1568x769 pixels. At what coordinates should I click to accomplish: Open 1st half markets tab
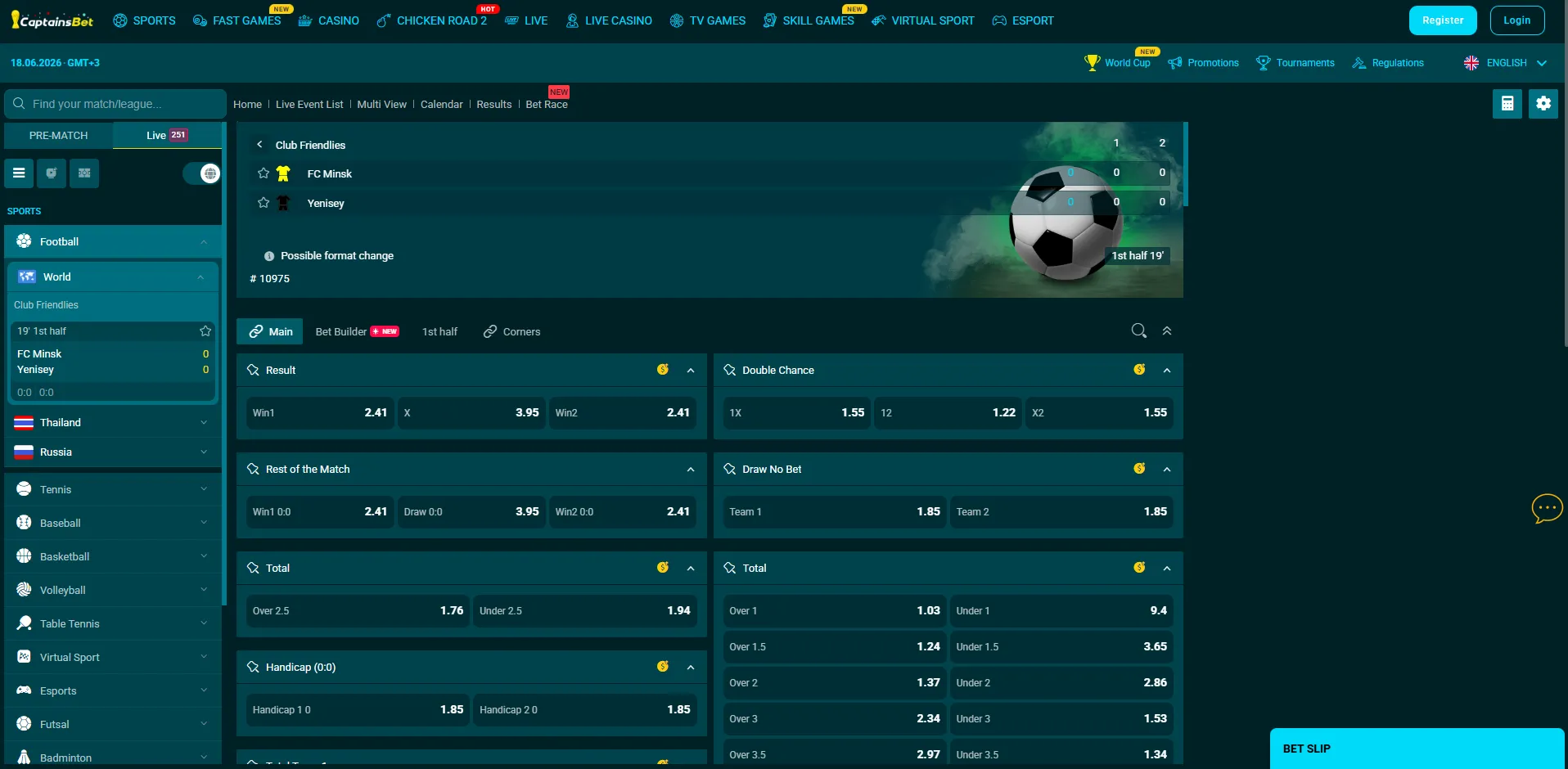click(x=439, y=331)
